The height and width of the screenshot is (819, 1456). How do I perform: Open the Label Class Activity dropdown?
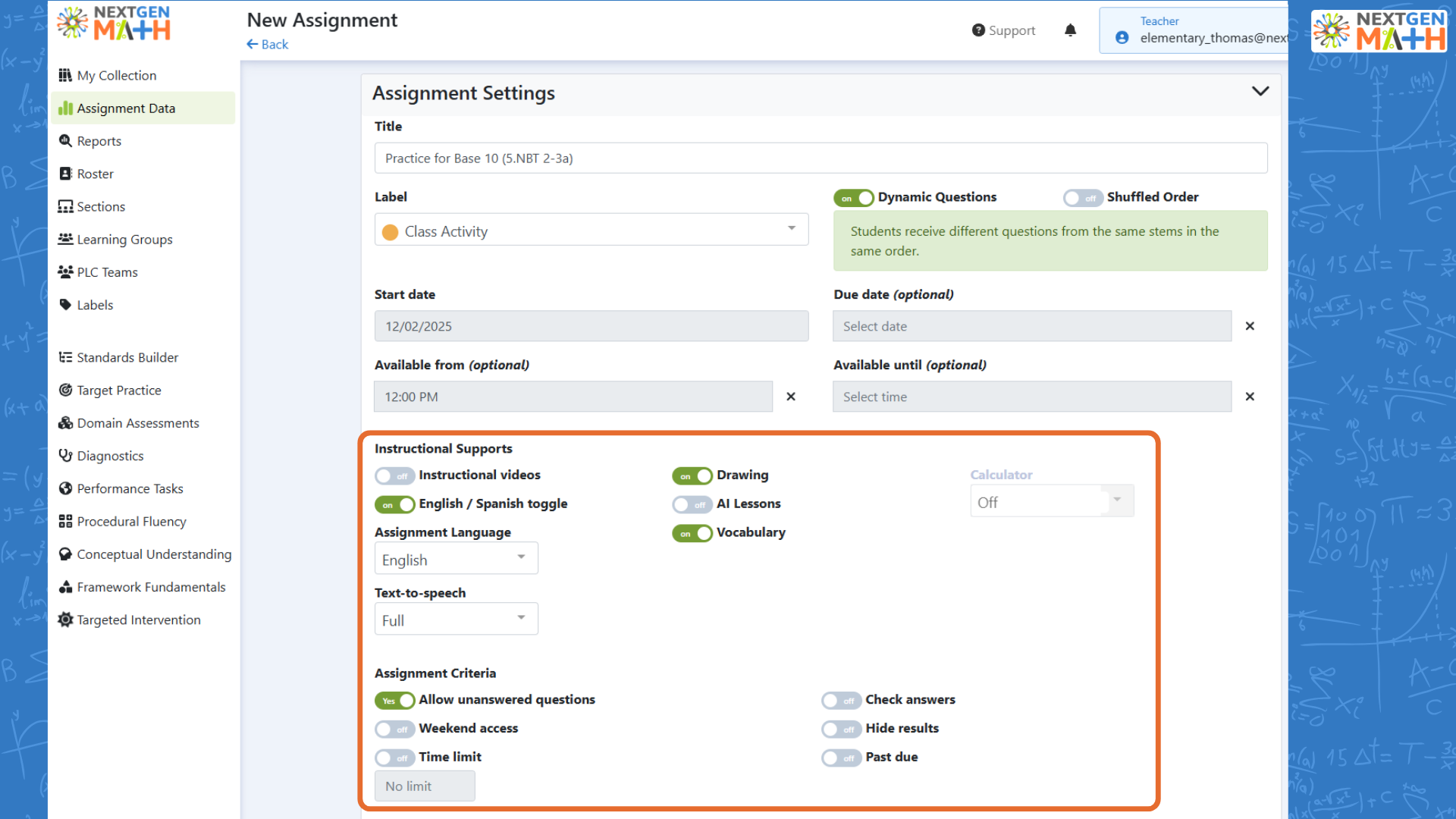pos(591,231)
